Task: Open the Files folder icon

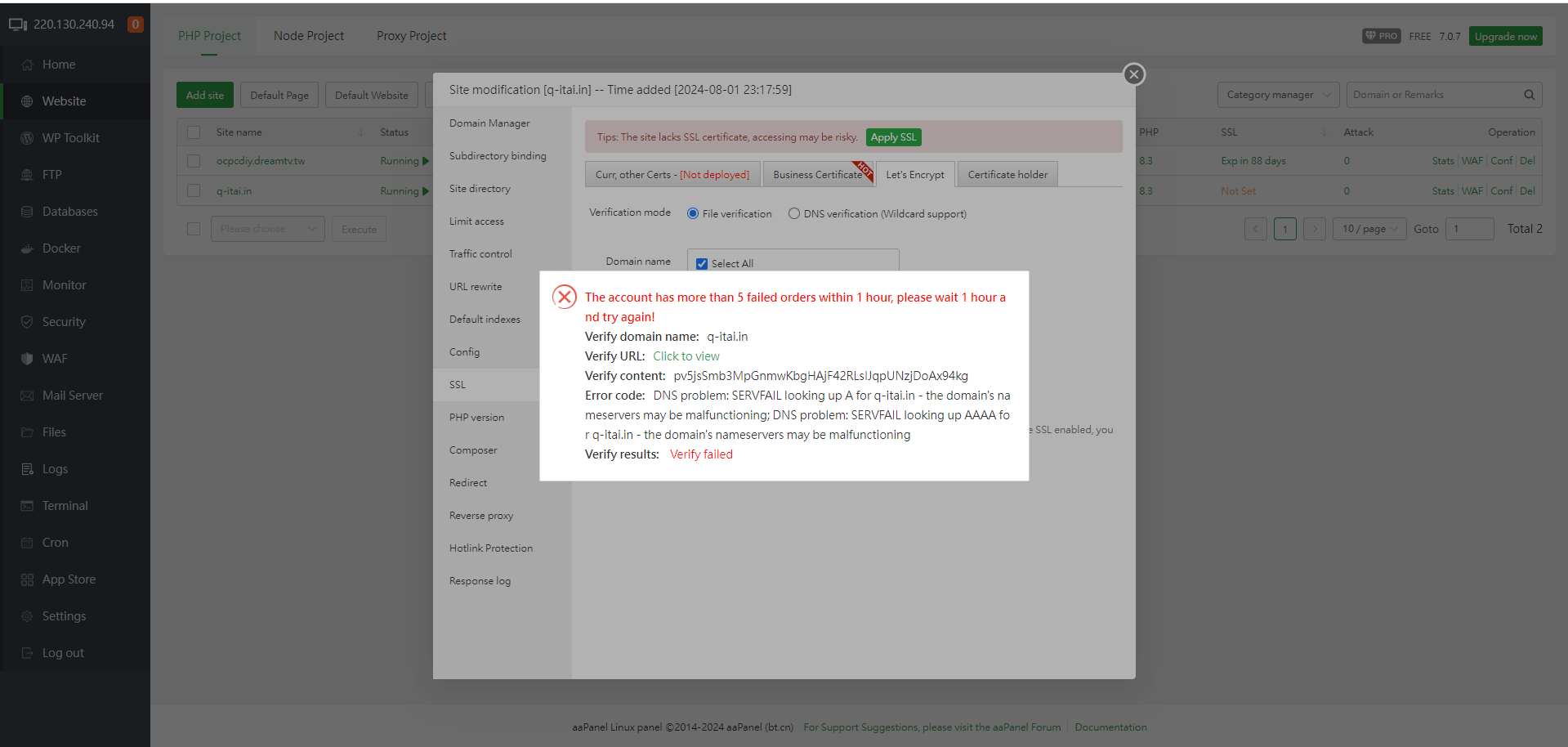Action: pyautogui.click(x=27, y=432)
